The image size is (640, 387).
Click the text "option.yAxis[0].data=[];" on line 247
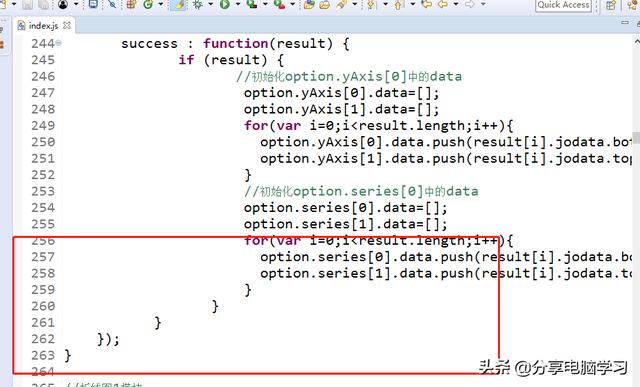[x=342, y=93]
